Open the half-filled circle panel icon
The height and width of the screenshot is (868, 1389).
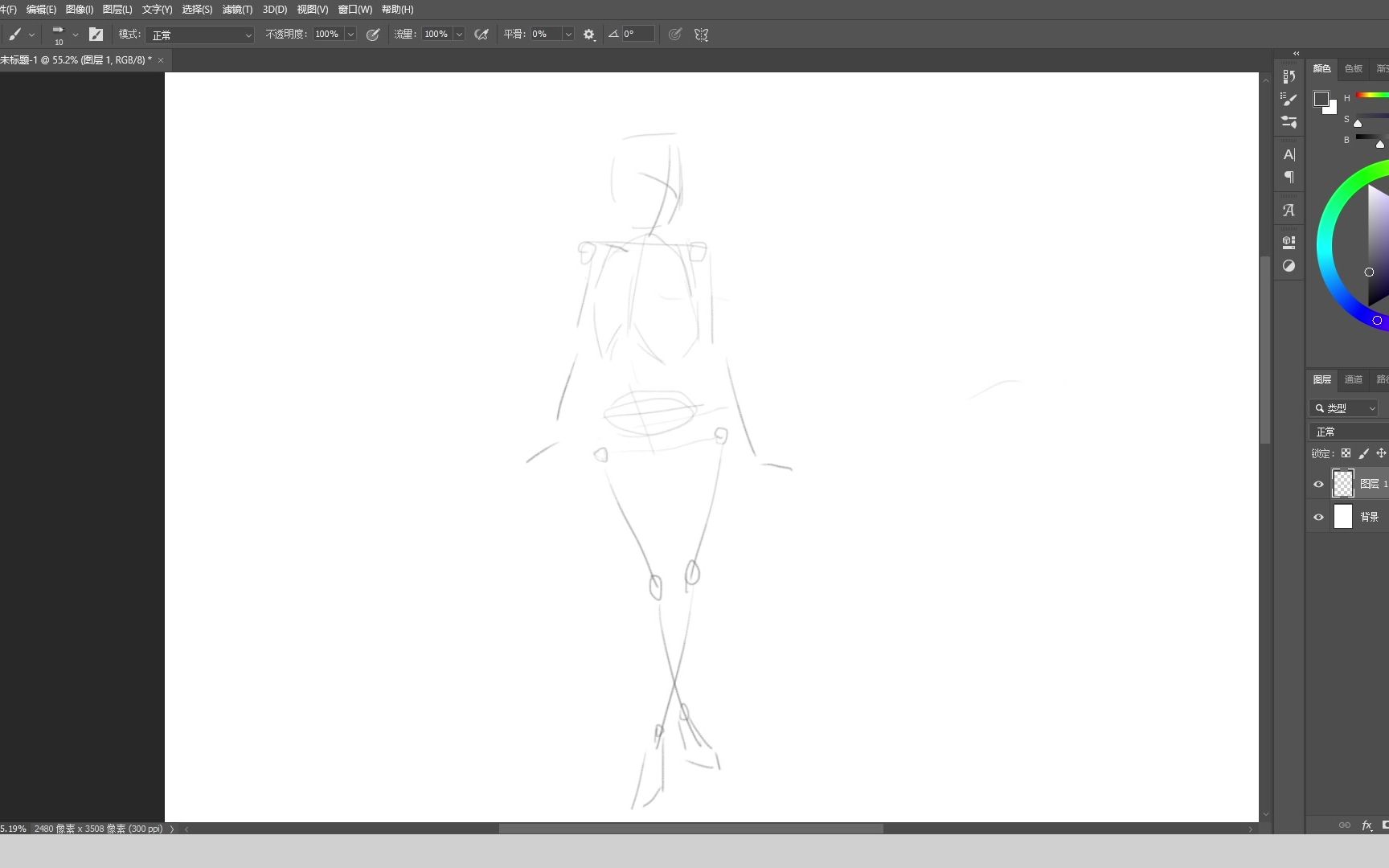(x=1289, y=266)
